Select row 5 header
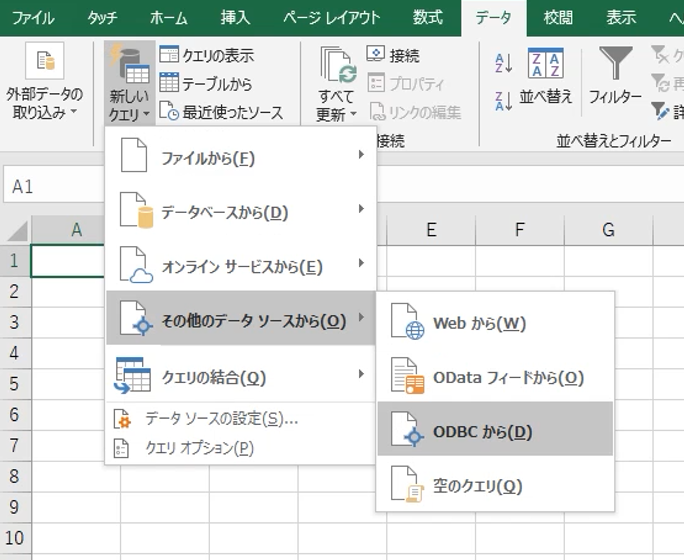 point(15,384)
